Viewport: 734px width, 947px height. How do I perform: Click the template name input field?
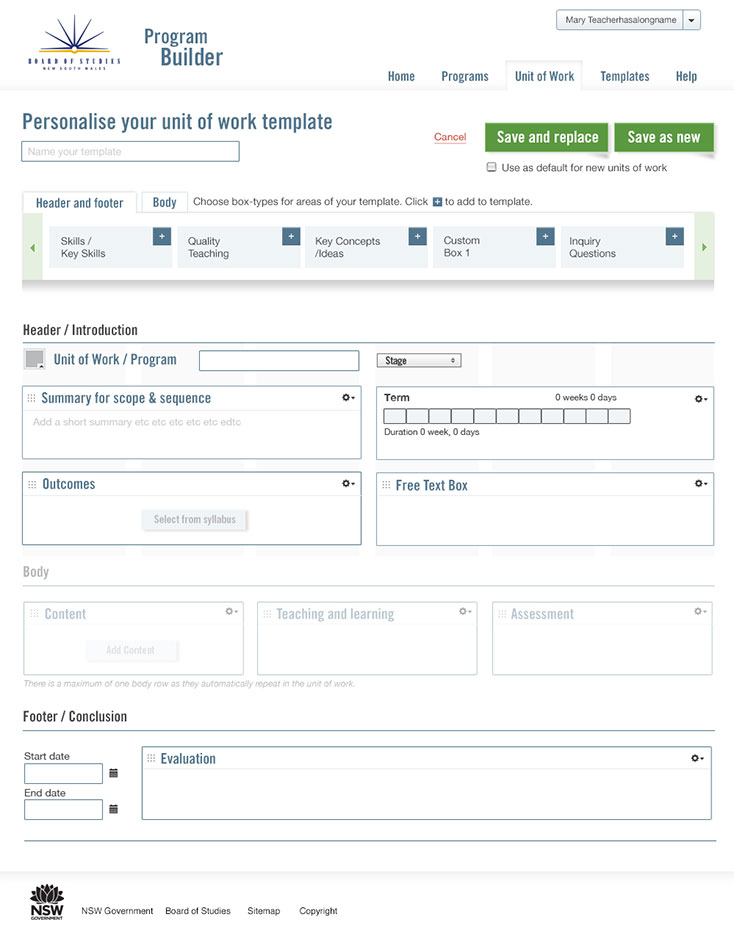130,152
